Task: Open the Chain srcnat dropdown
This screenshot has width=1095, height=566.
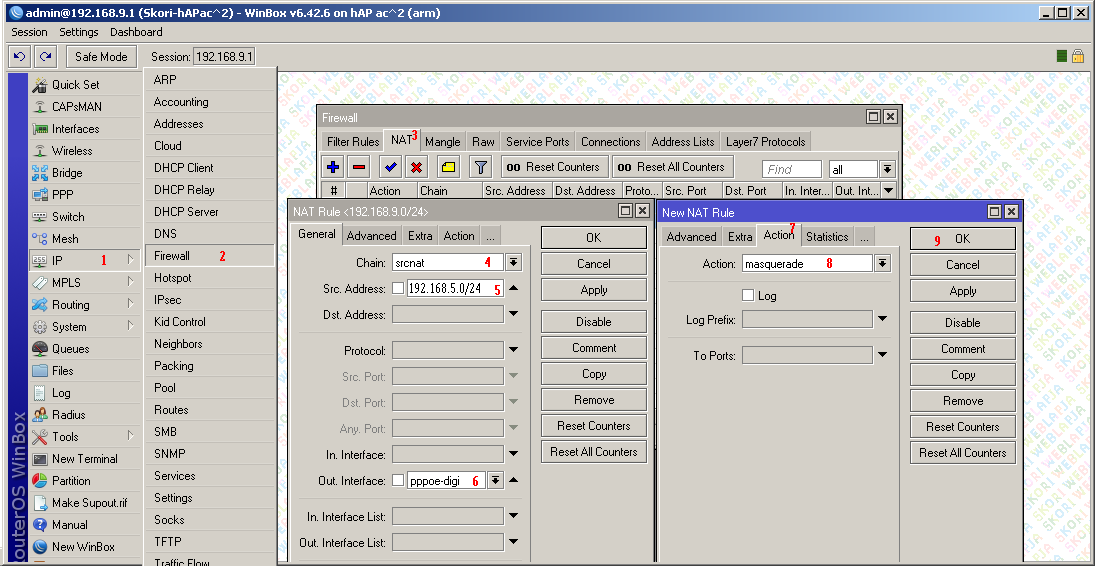Action: 513,263
